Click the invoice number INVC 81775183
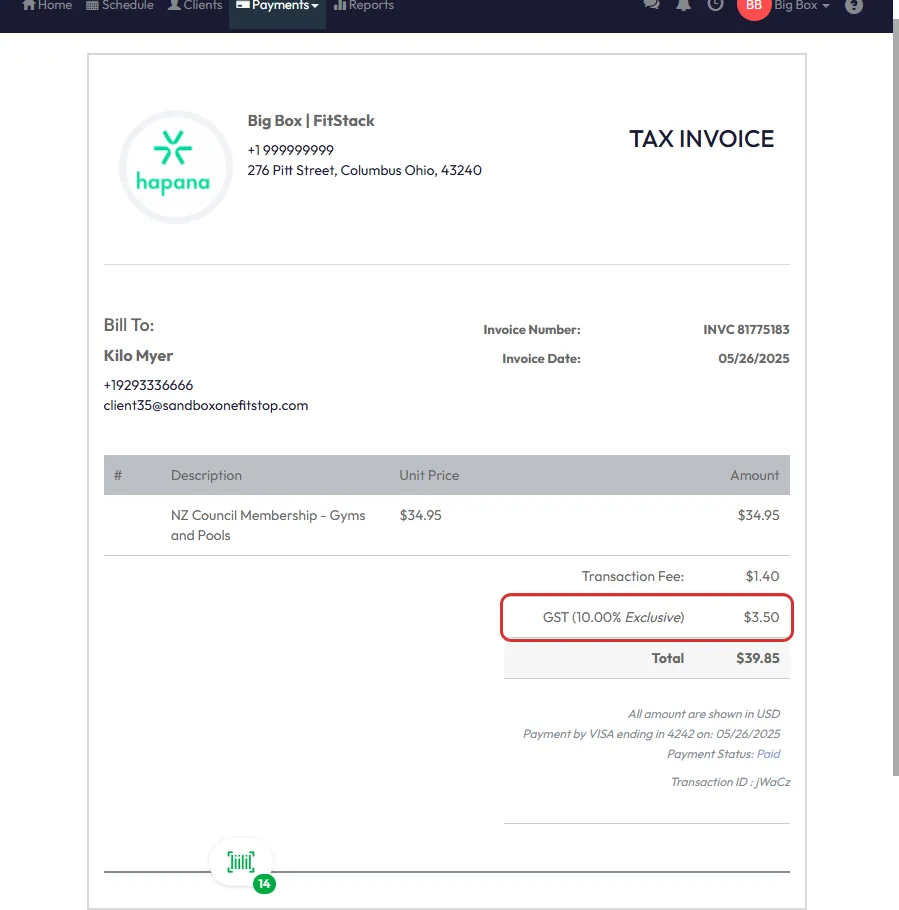This screenshot has height=910, width=899. (746, 330)
